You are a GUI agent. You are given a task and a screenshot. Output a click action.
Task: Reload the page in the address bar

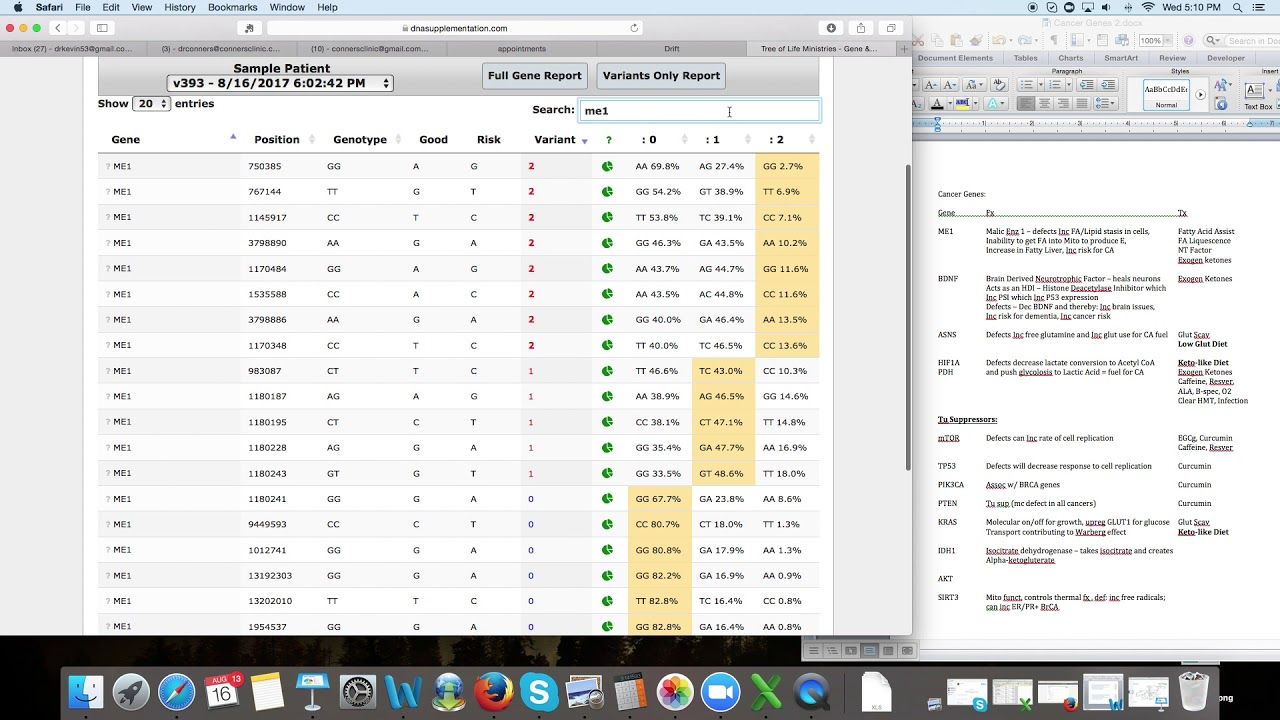634,28
